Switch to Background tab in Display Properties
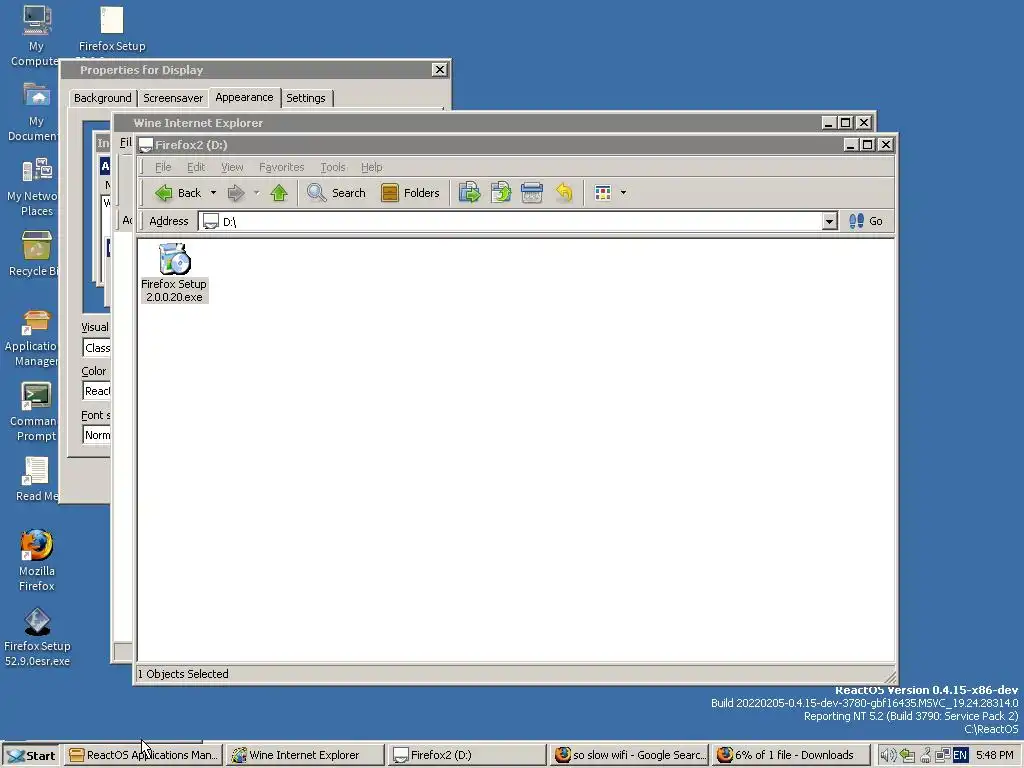Screen dimensions: 1024x768 click(x=103, y=98)
